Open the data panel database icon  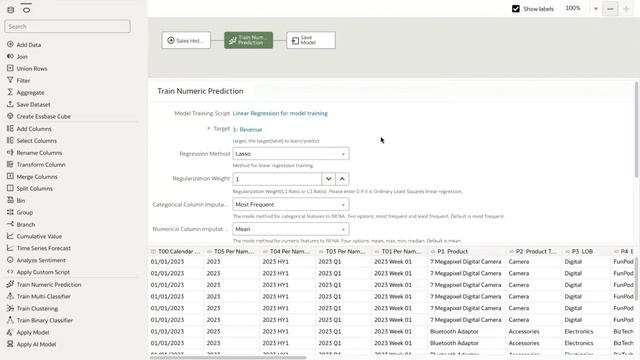[11, 9]
